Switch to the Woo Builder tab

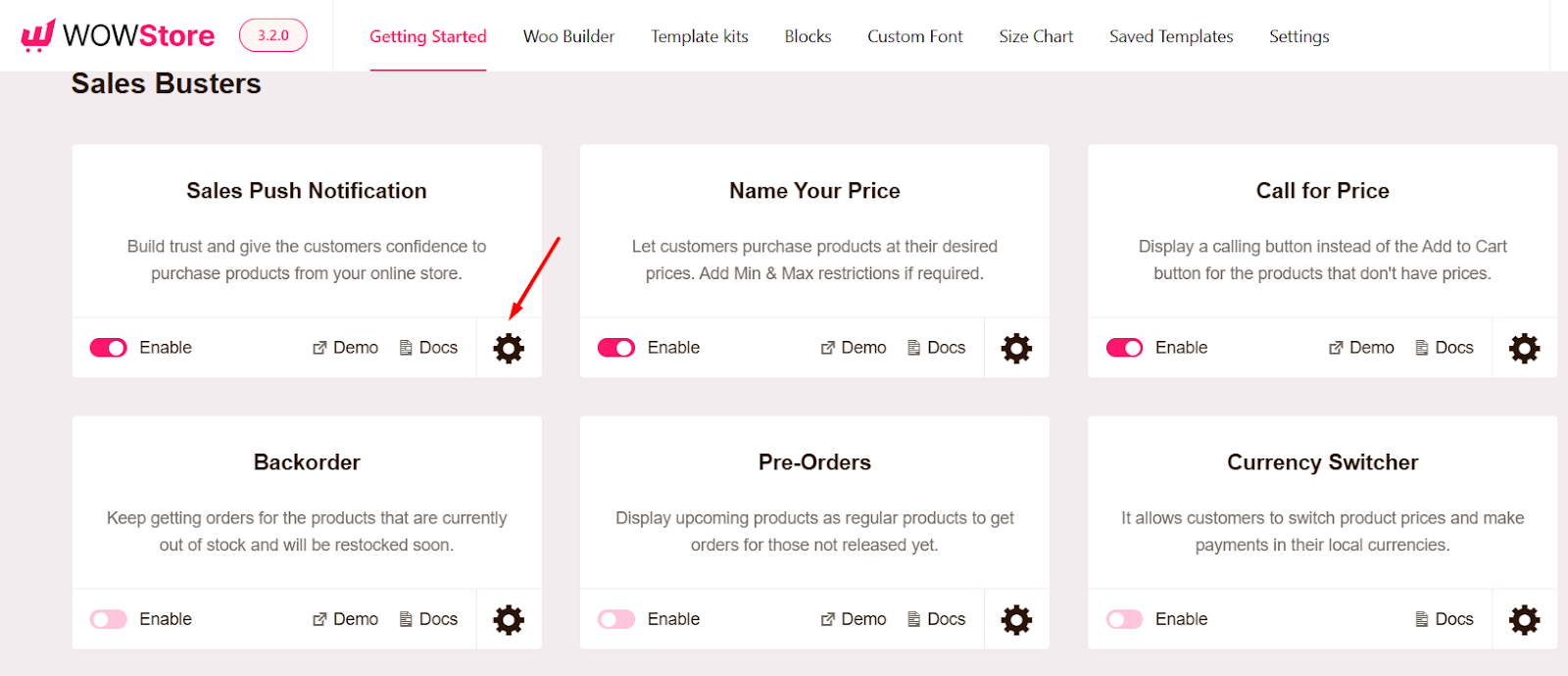[568, 36]
